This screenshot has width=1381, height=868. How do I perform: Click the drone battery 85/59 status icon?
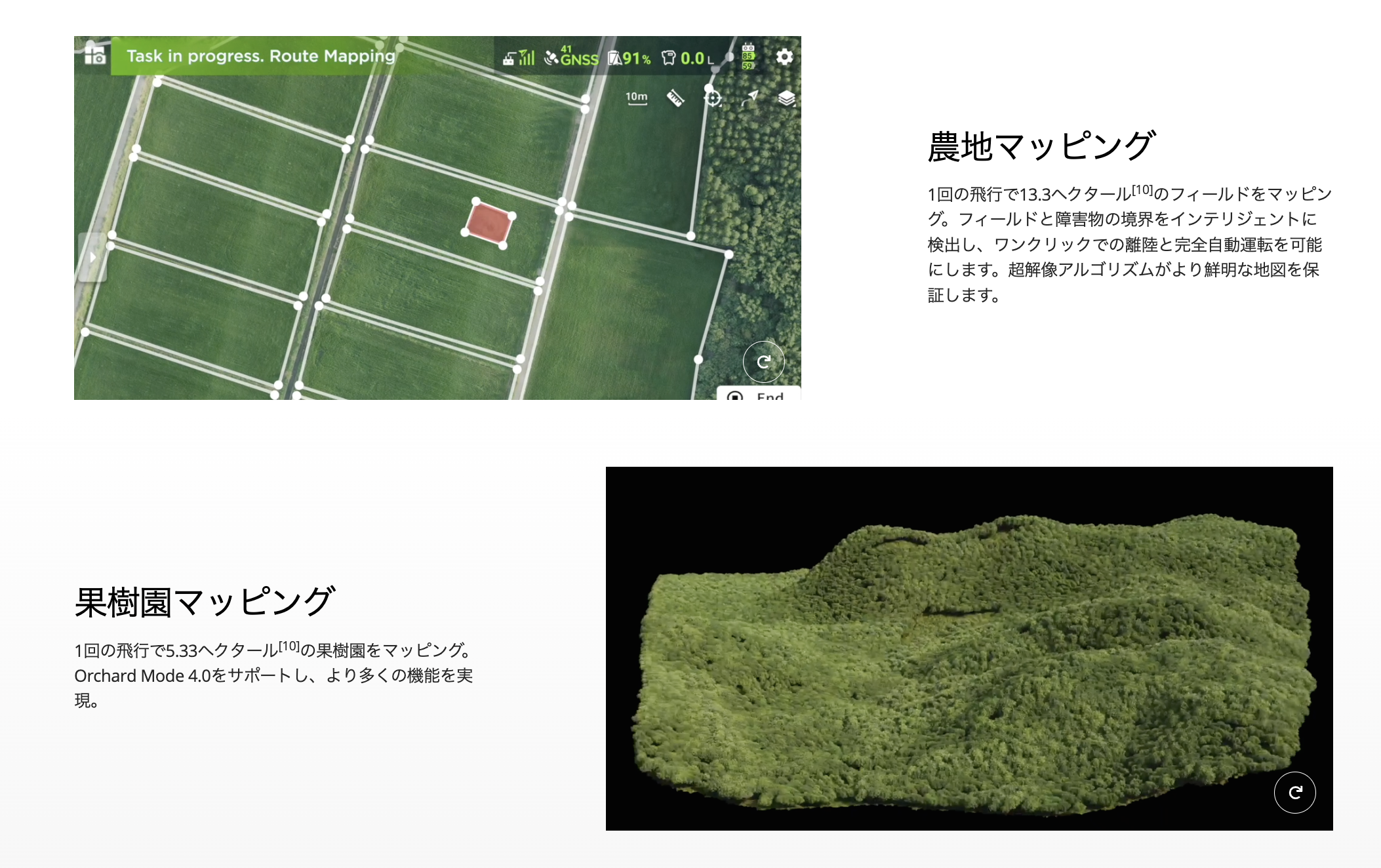point(748,56)
